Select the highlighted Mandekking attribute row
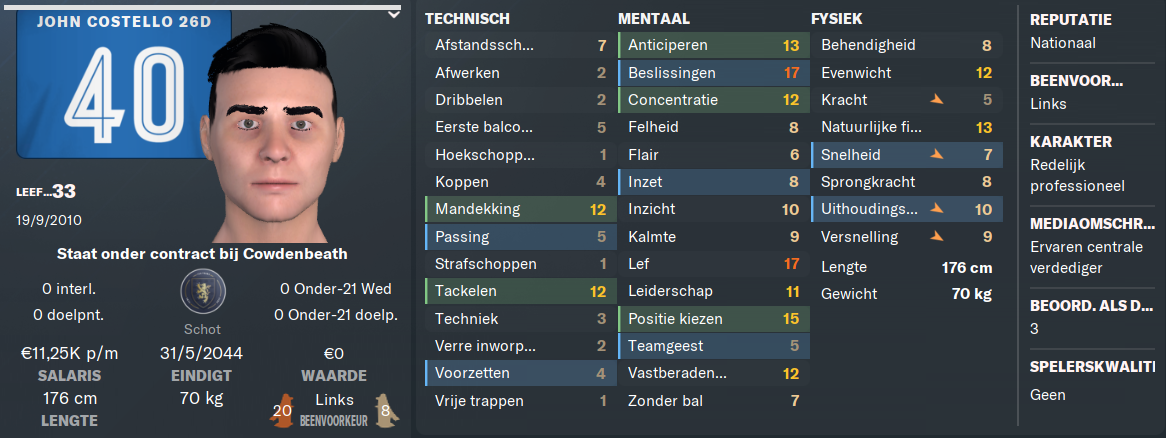 click(521, 210)
